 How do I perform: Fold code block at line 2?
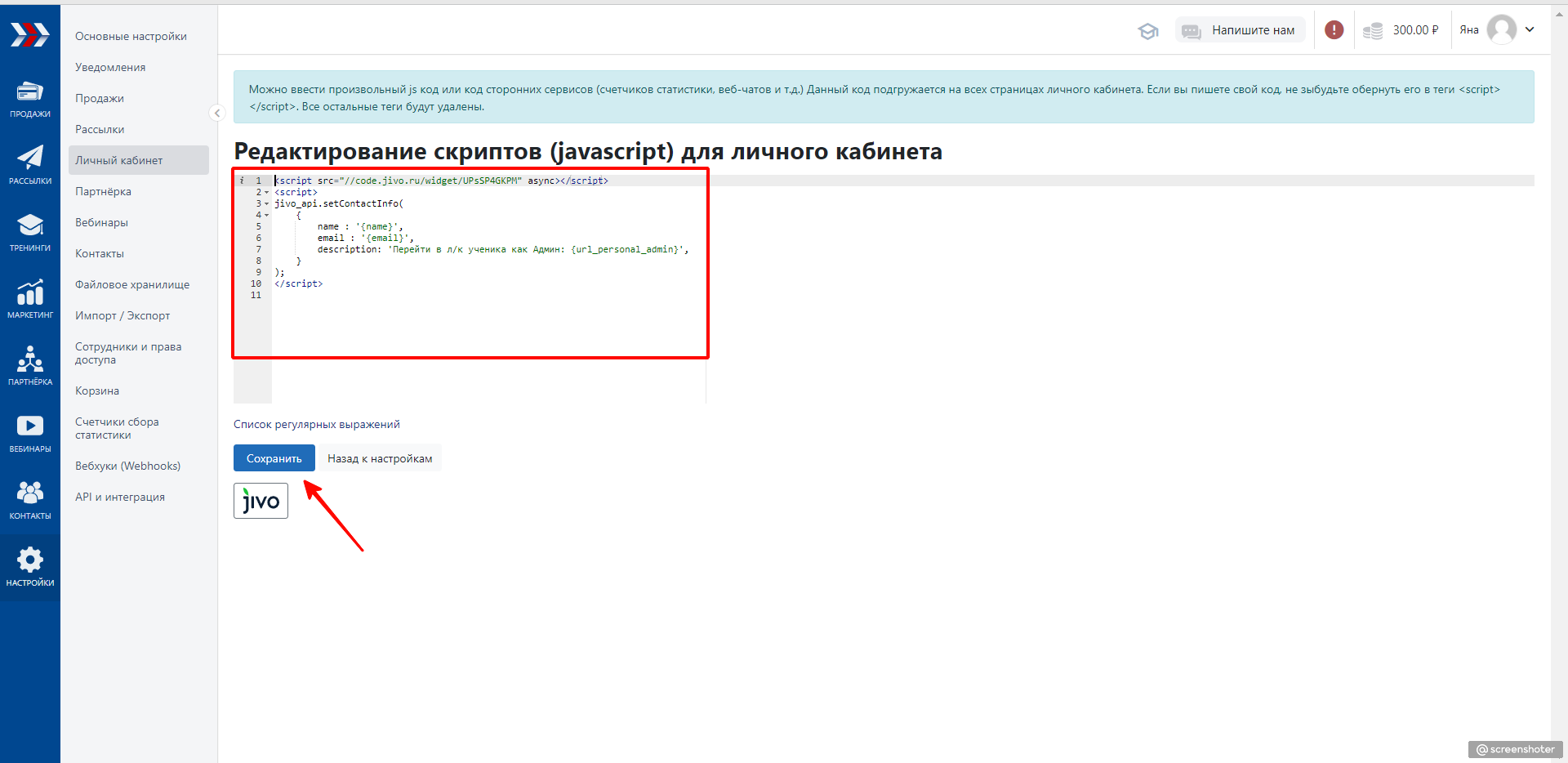coord(266,193)
